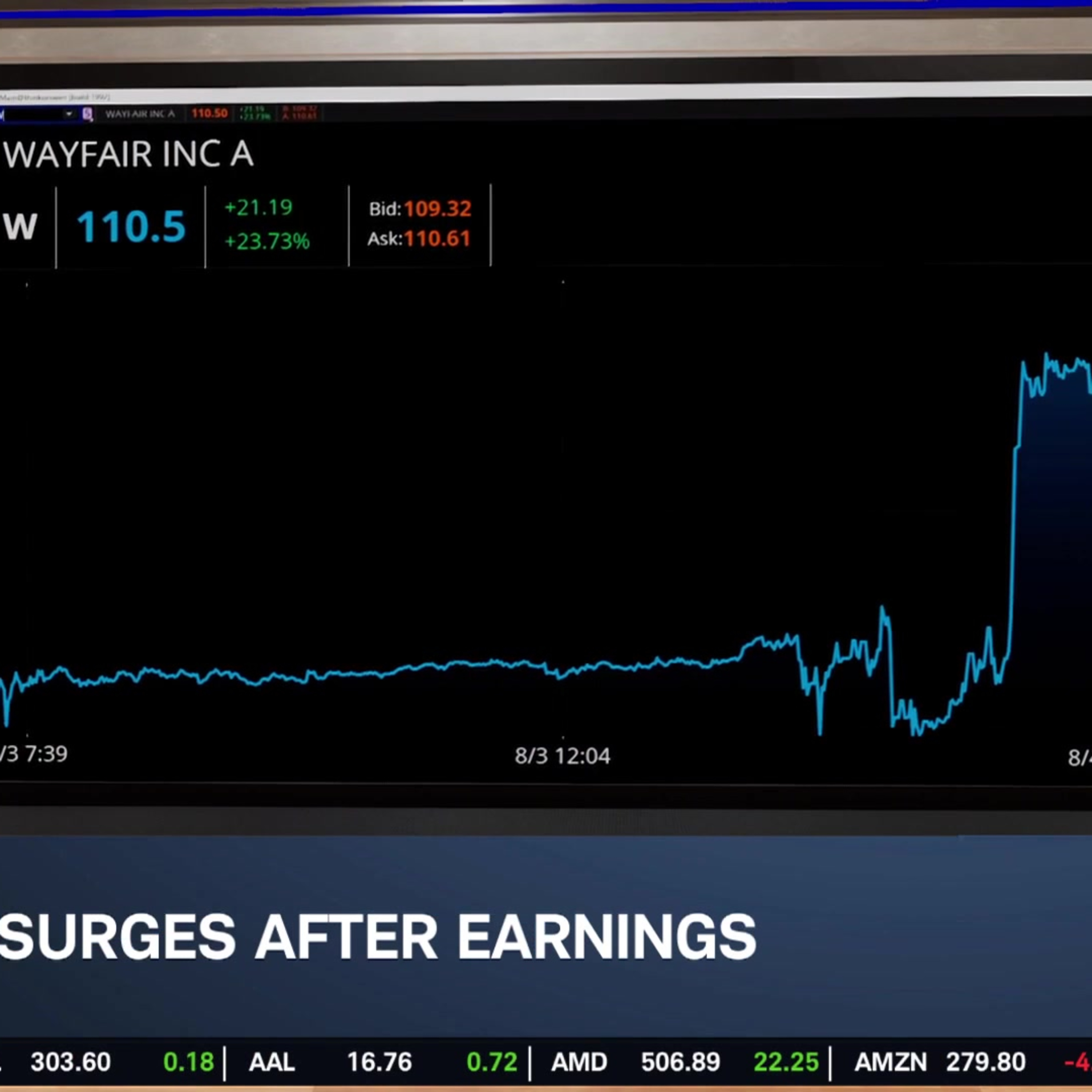
Task: Click the purple symbol lookup icon
Action: coord(88,114)
